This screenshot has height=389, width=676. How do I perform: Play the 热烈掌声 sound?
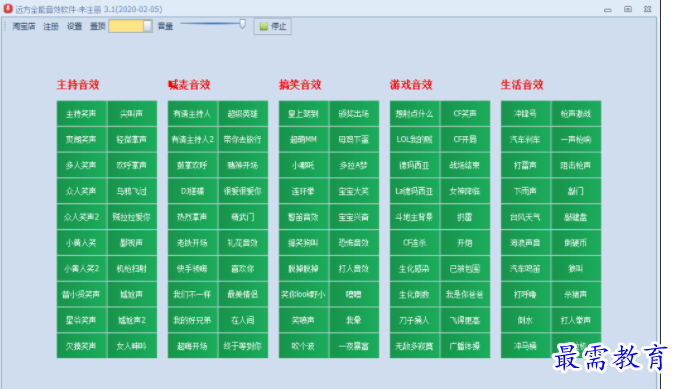click(x=193, y=217)
